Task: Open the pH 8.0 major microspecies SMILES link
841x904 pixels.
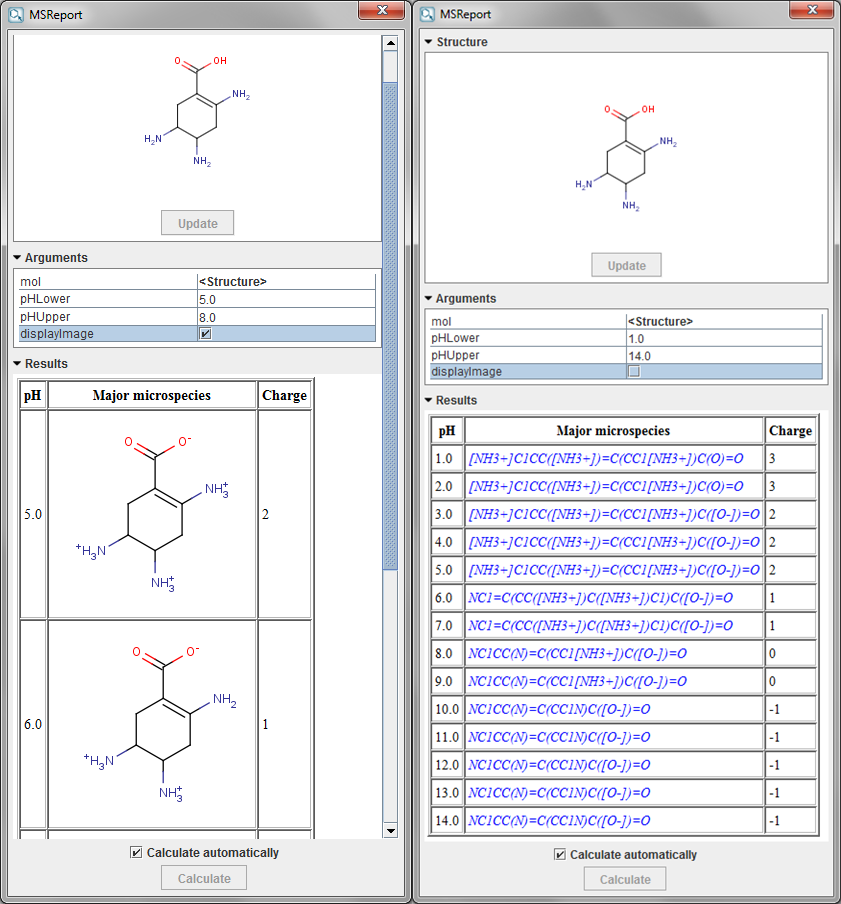Action: [x=577, y=653]
